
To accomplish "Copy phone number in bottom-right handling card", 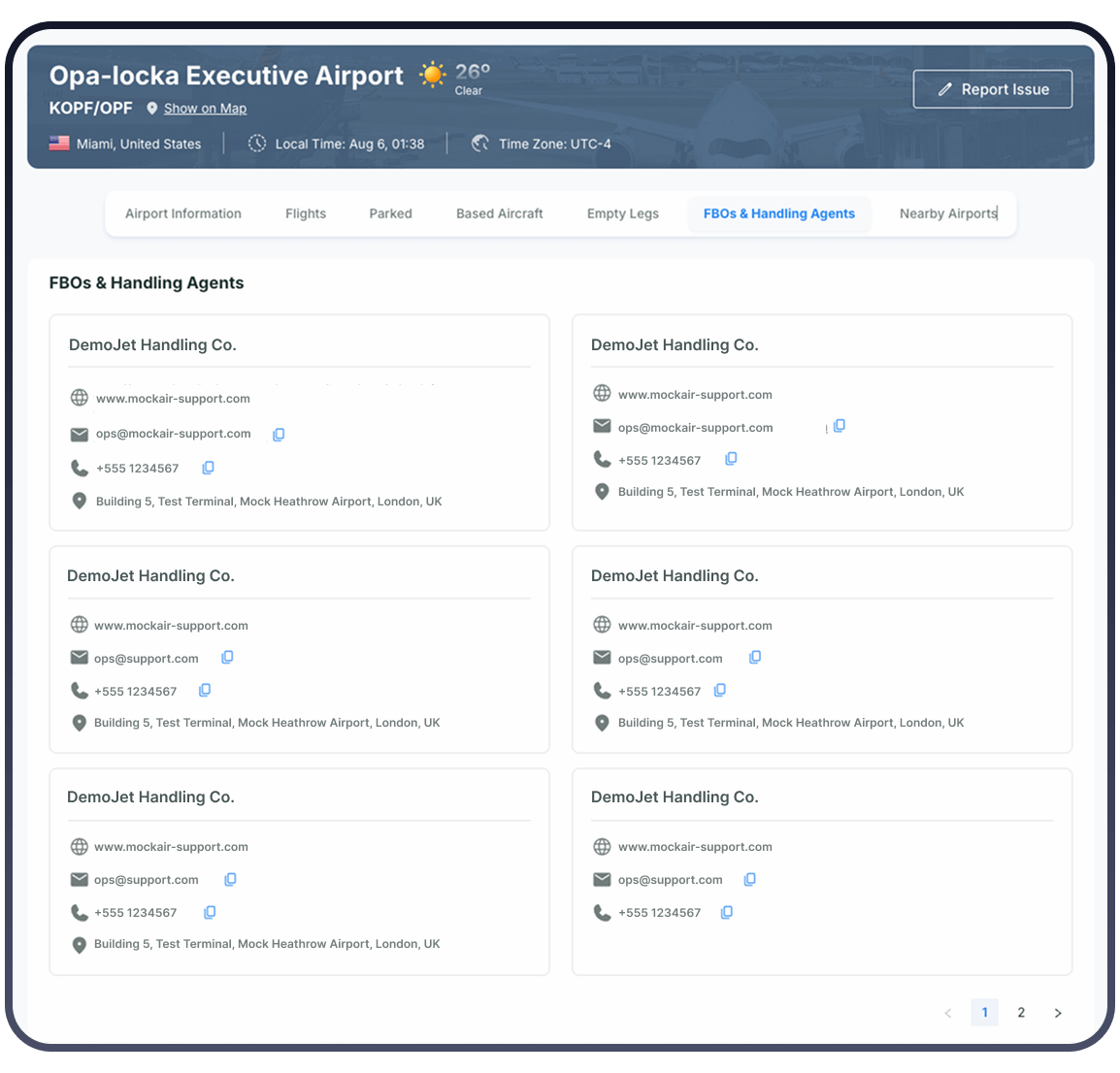I will pos(726,913).
